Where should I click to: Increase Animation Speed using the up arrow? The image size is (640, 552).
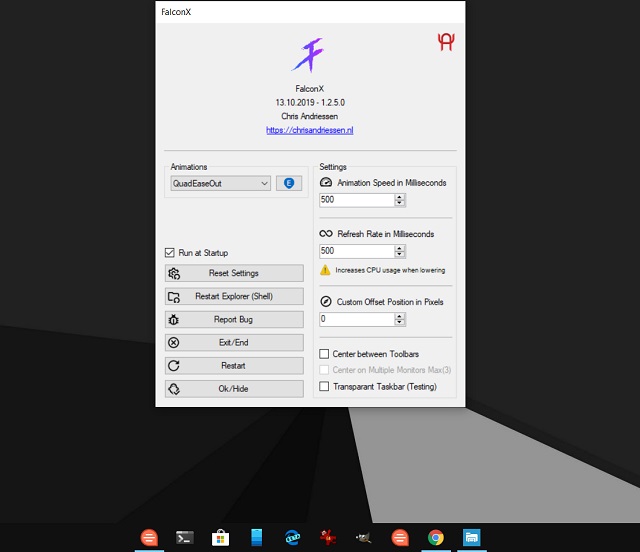[400, 197]
